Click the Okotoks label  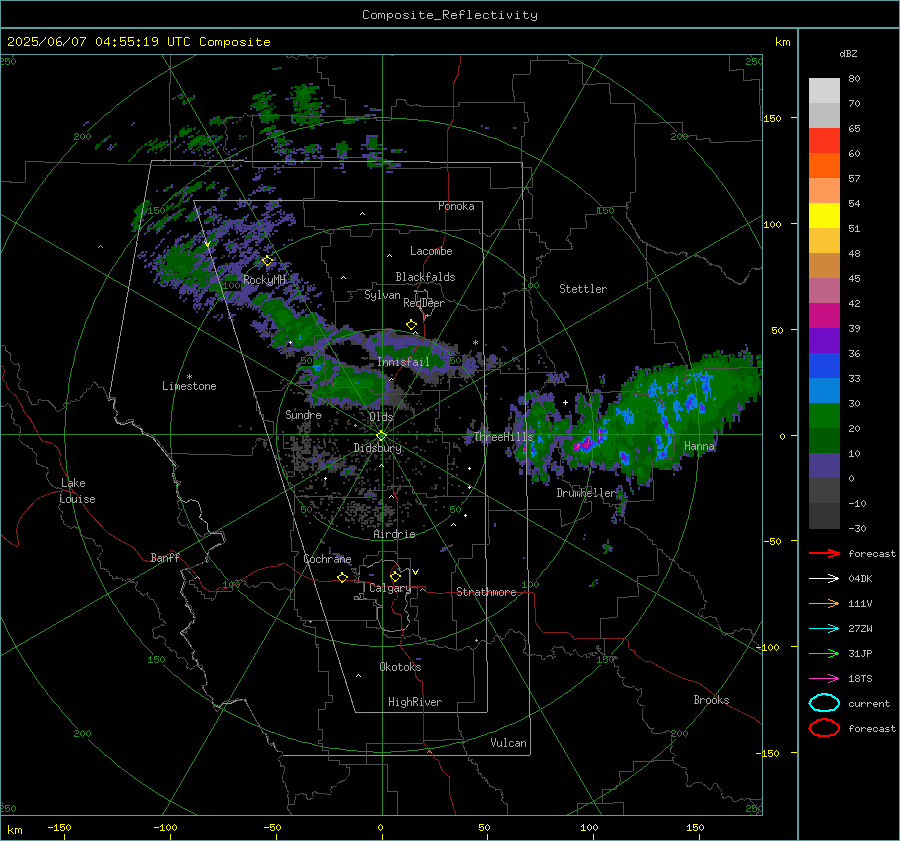(x=400, y=667)
